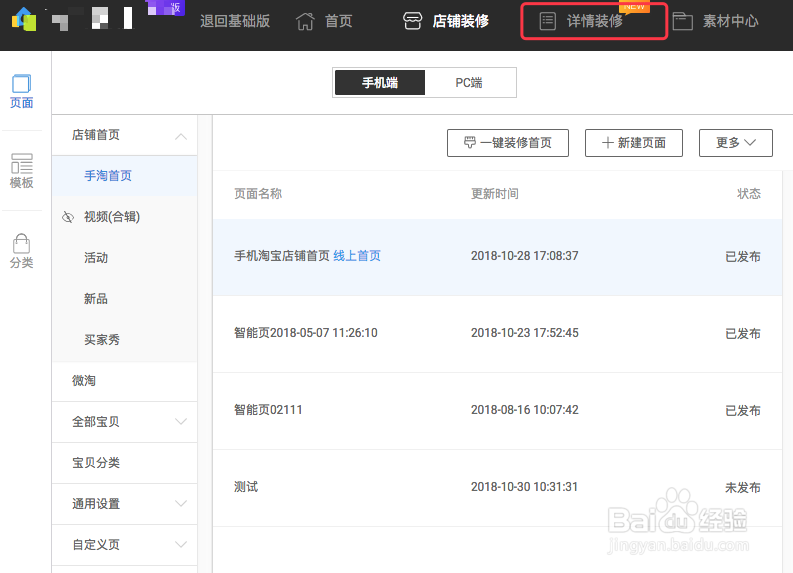Click the 页面名称 column header
The width and height of the screenshot is (793, 573).
[x=258, y=194]
